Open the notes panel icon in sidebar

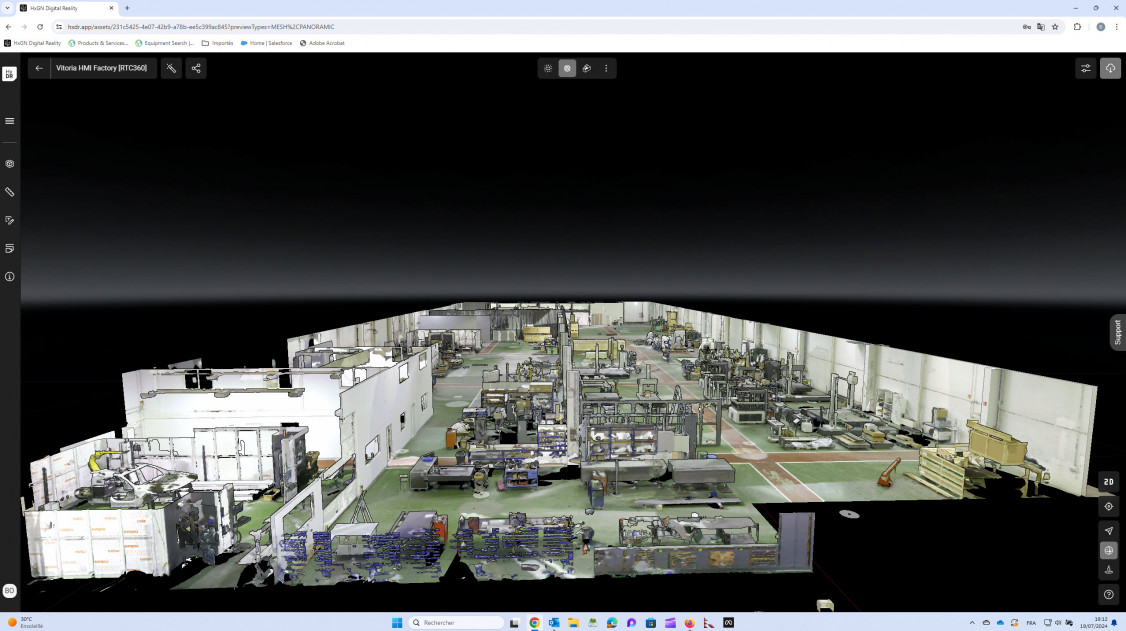(x=10, y=248)
